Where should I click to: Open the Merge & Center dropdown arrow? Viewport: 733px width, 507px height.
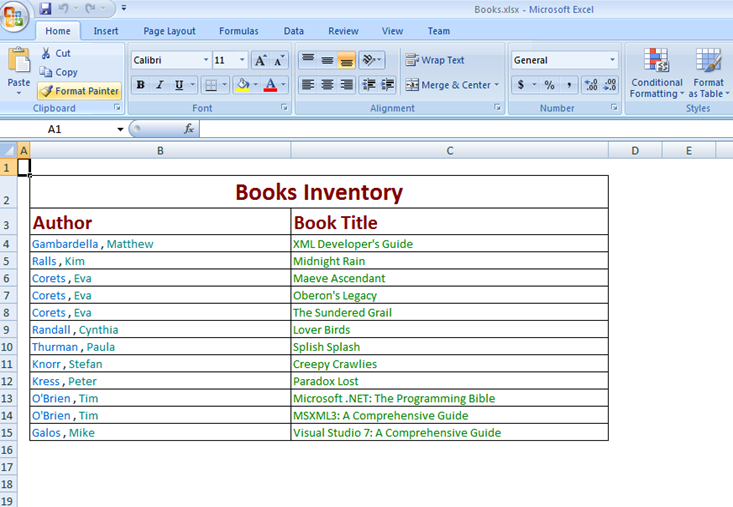[x=497, y=85]
